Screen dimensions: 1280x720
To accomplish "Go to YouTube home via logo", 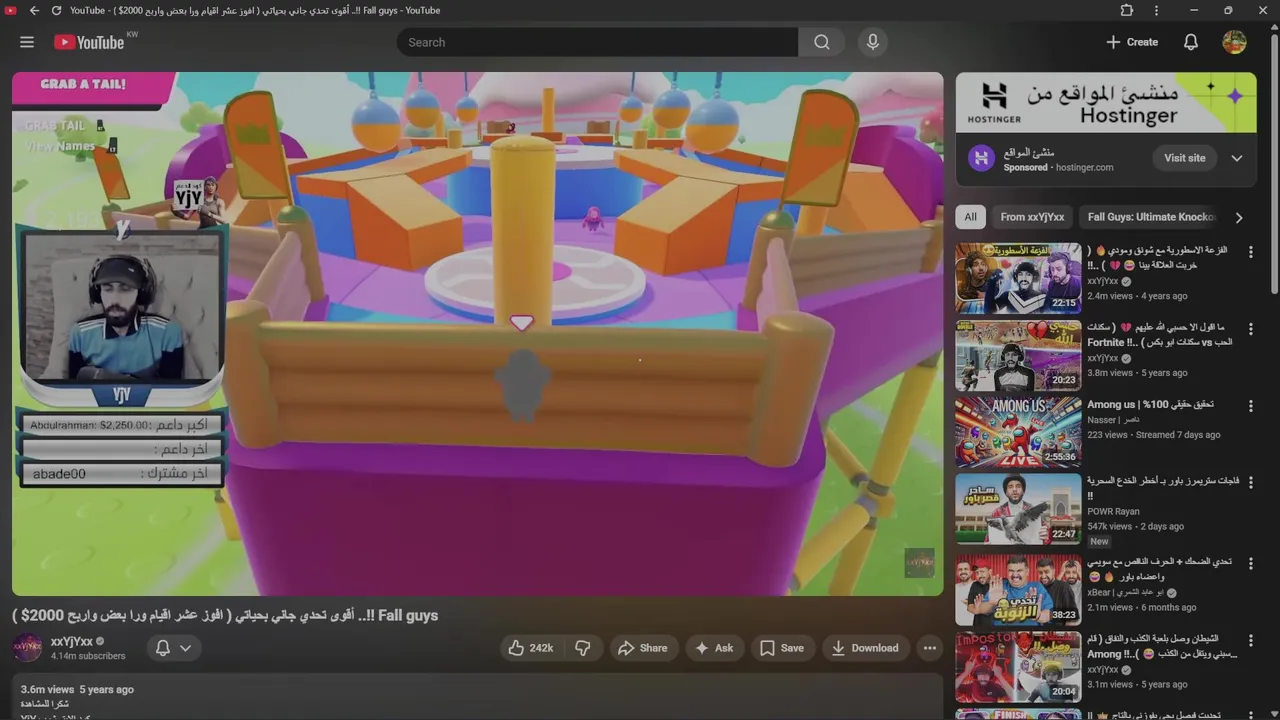I will (89, 42).
